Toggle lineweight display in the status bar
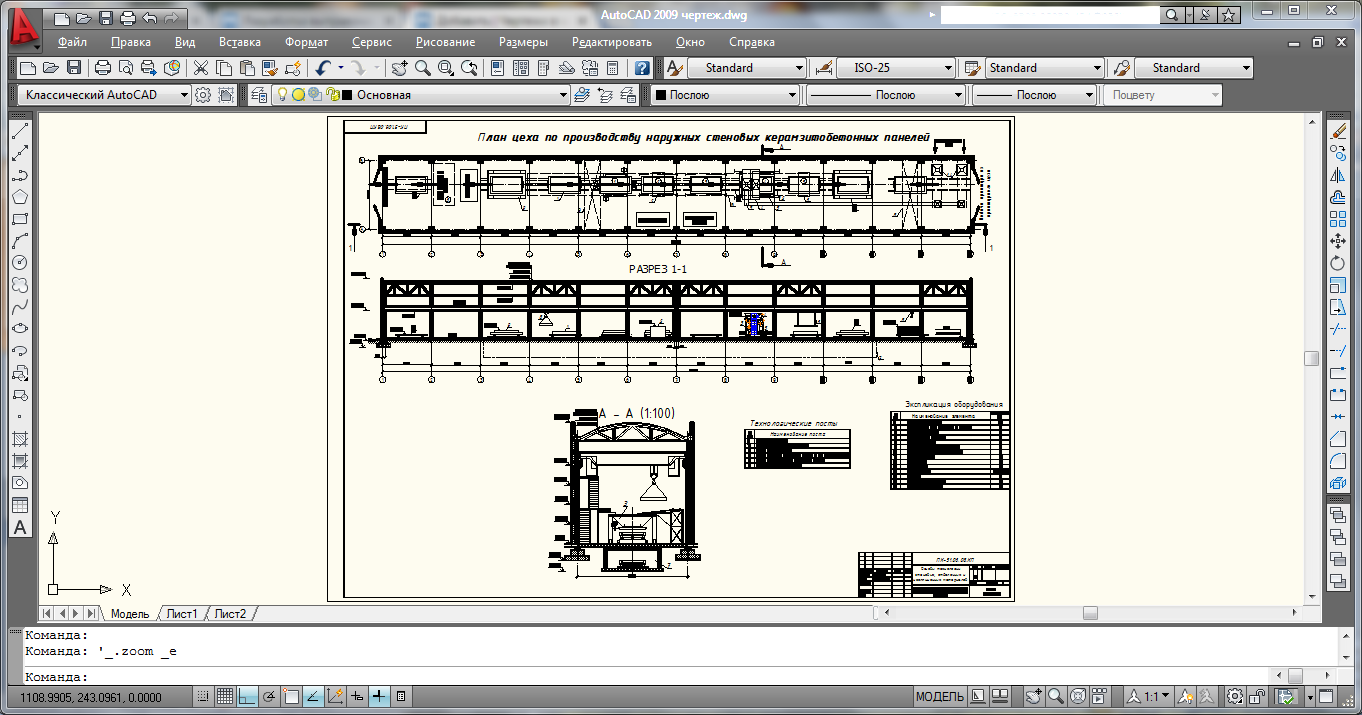The image size is (1362, 715). (x=380, y=696)
